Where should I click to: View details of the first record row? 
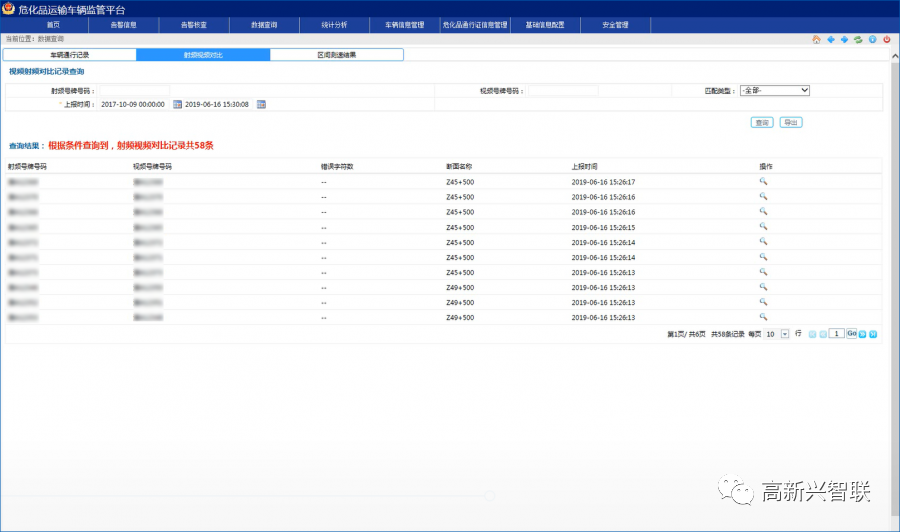[763, 182]
